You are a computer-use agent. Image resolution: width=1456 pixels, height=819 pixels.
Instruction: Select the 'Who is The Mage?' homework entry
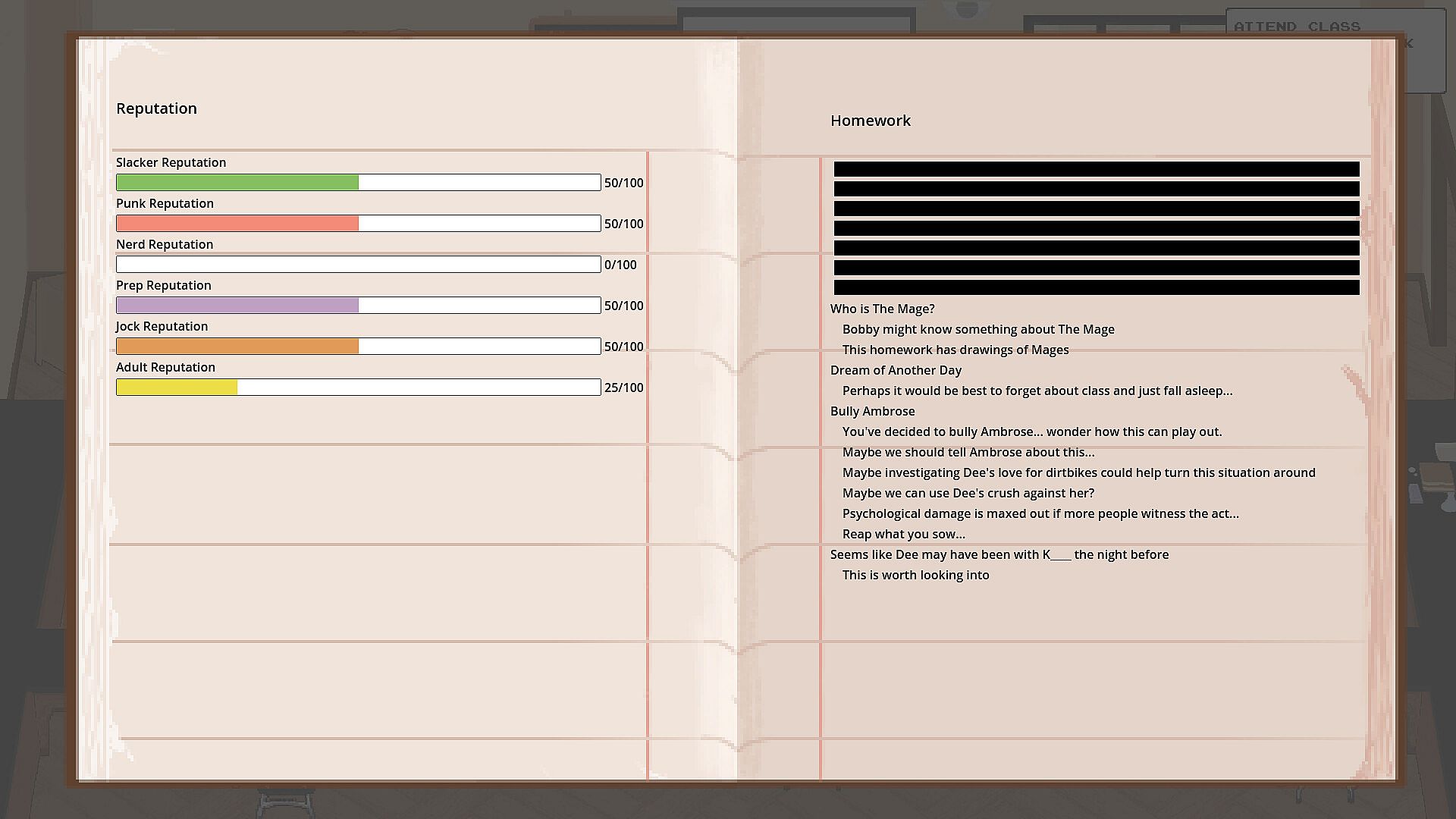tap(882, 309)
